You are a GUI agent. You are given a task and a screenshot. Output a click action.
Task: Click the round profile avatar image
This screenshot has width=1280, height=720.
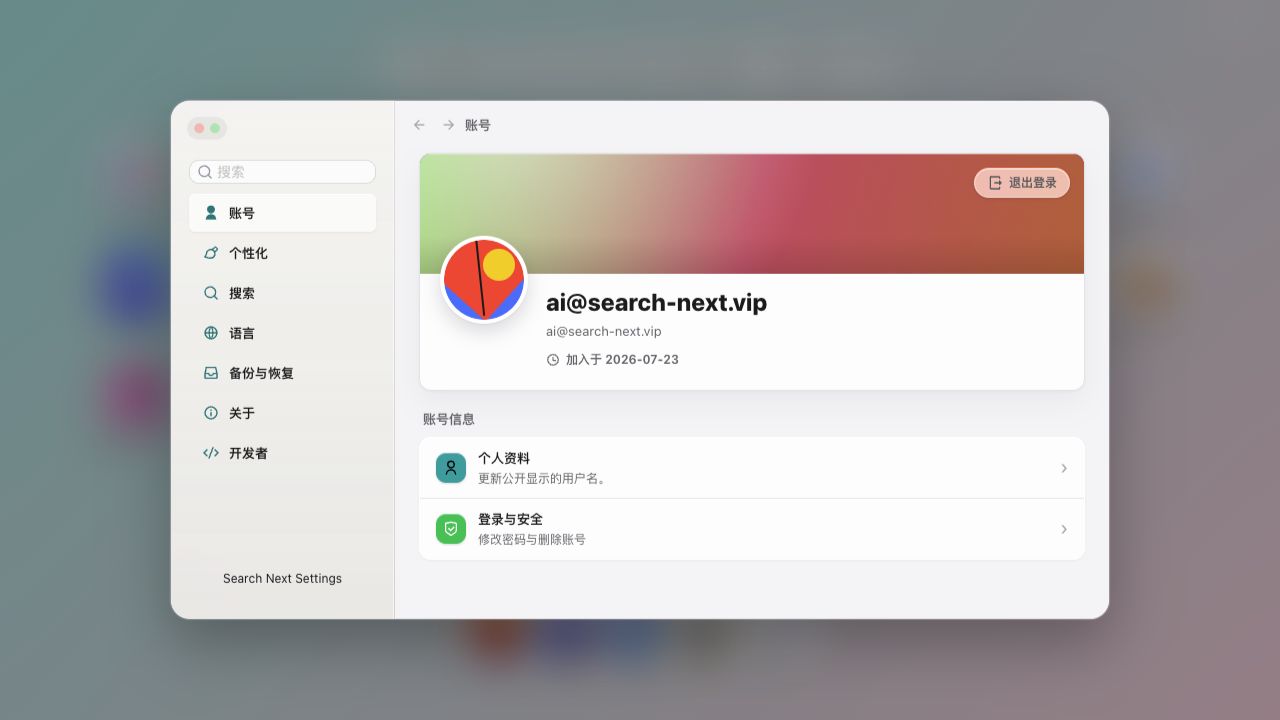pos(484,280)
